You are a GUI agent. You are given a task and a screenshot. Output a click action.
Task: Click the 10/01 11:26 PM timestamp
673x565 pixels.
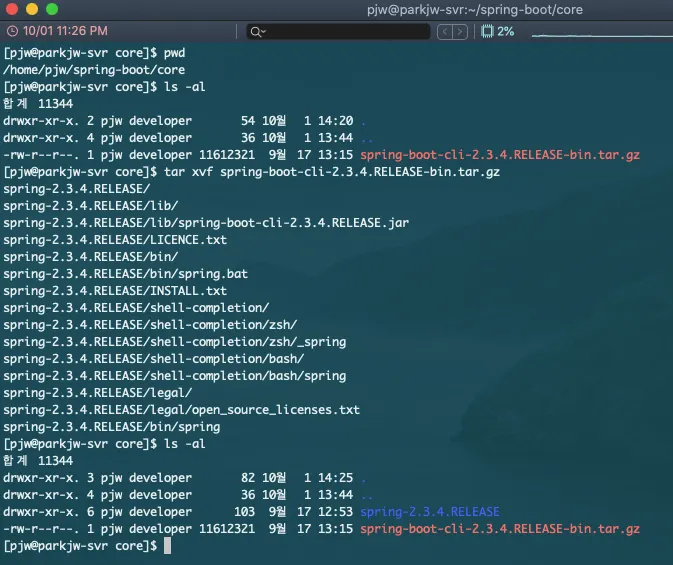pyautogui.click(x=65, y=31)
